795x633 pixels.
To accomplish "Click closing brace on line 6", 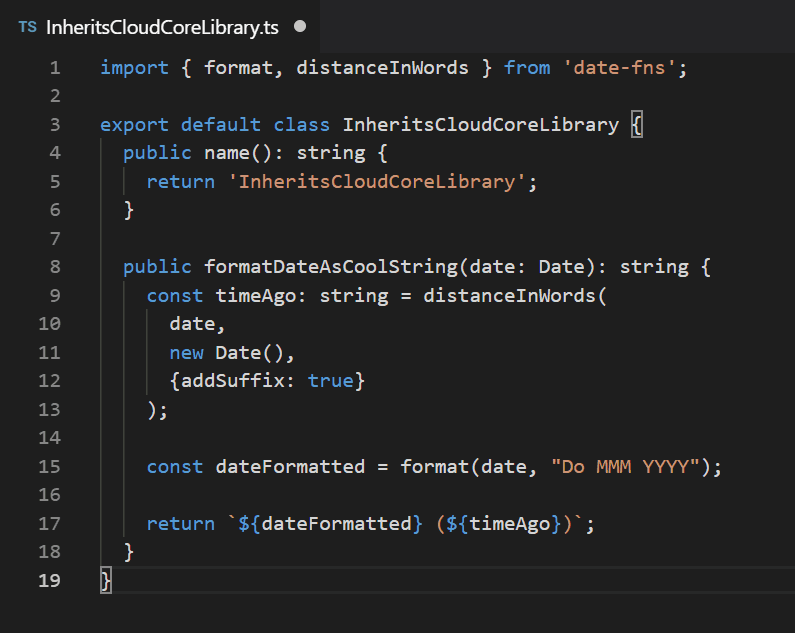I will [x=129, y=210].
